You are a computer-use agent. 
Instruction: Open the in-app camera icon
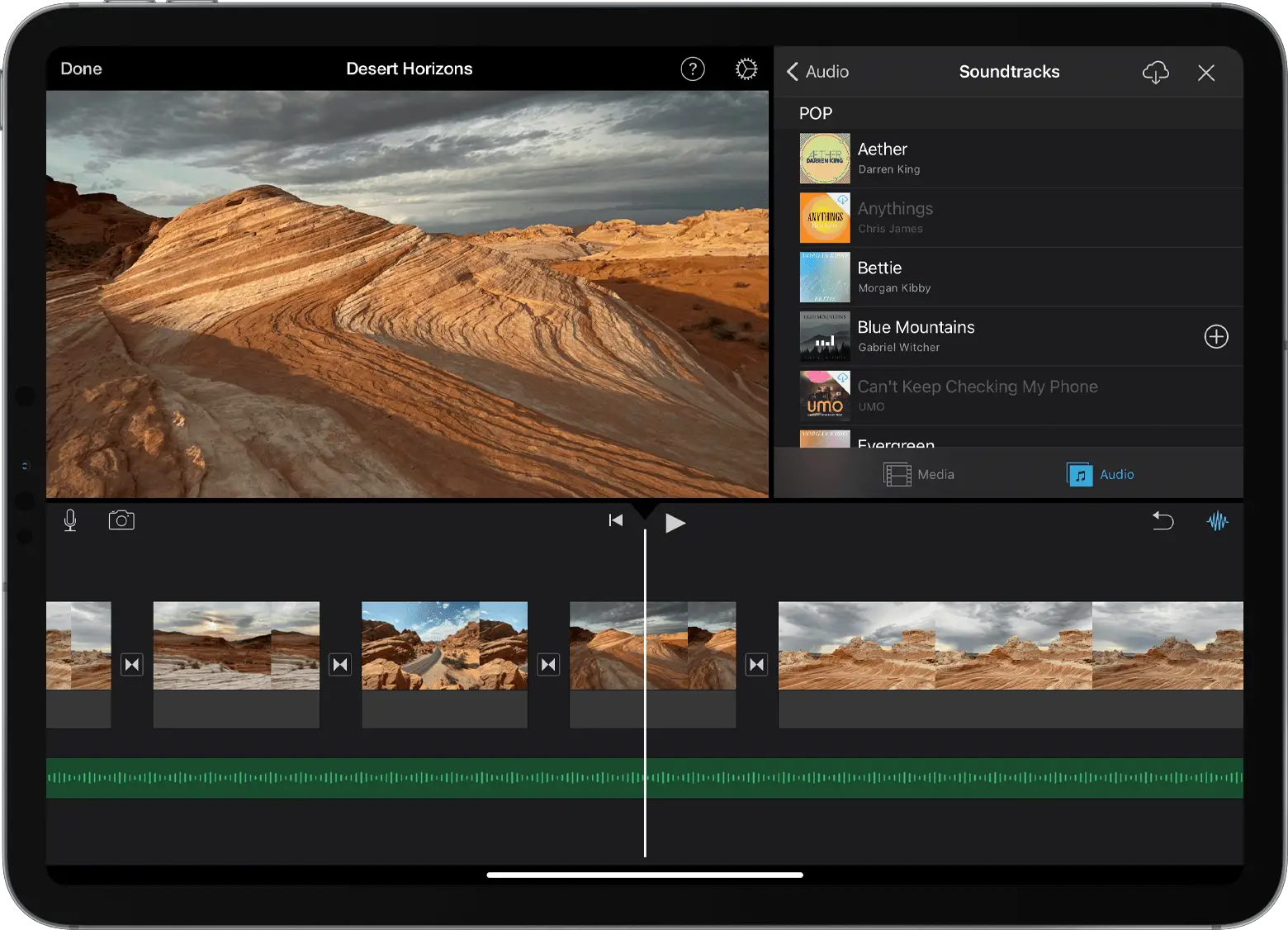point(121,520)
